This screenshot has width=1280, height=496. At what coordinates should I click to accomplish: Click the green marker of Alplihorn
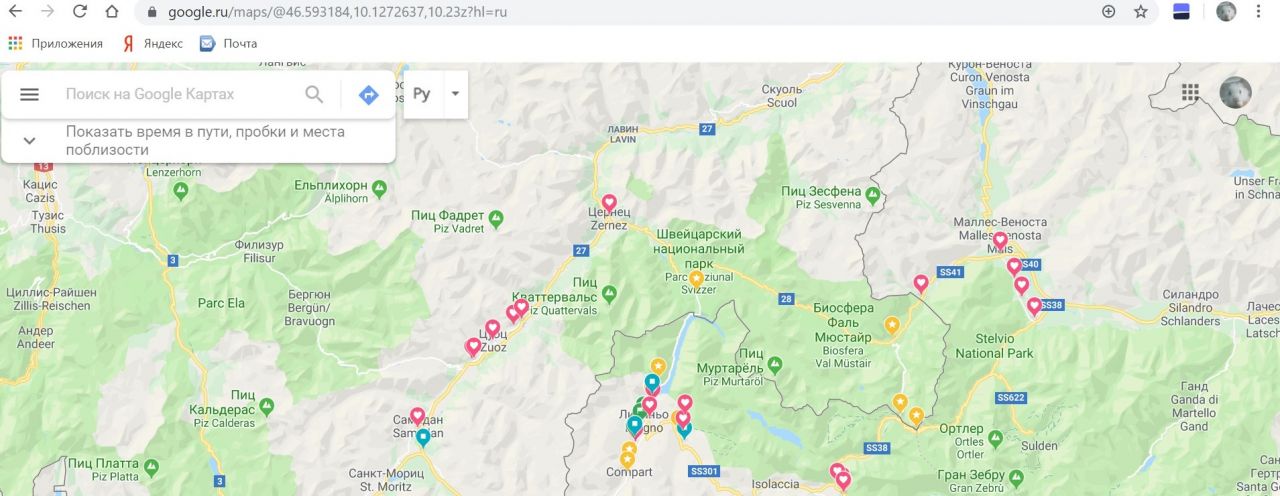380,187
